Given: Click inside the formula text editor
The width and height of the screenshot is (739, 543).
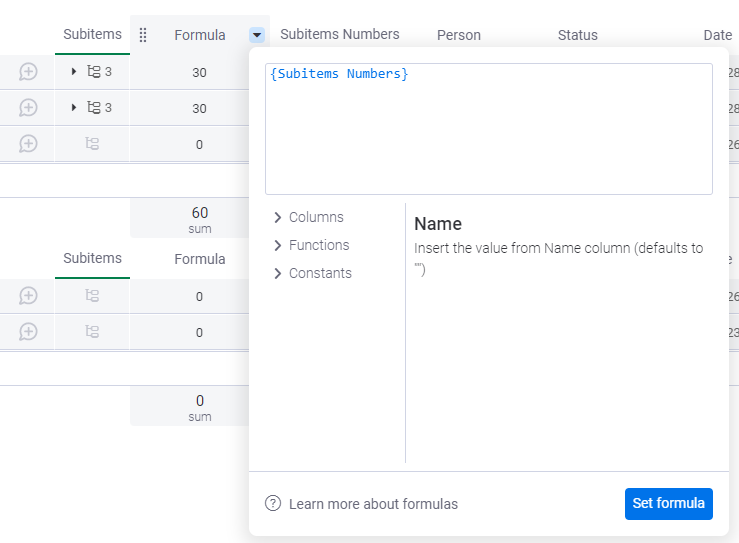Looking at the screenshot, I should click(x=488, y=130).
